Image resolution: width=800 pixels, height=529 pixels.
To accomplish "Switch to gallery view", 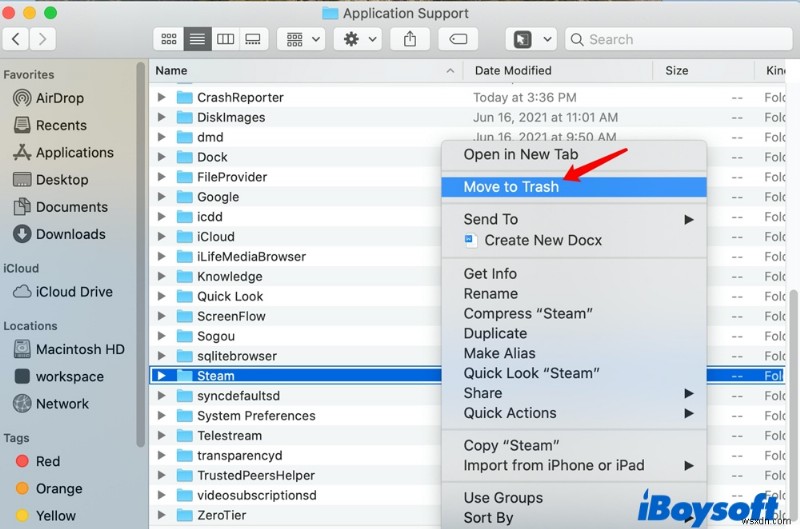I will [x=254, y=39].
